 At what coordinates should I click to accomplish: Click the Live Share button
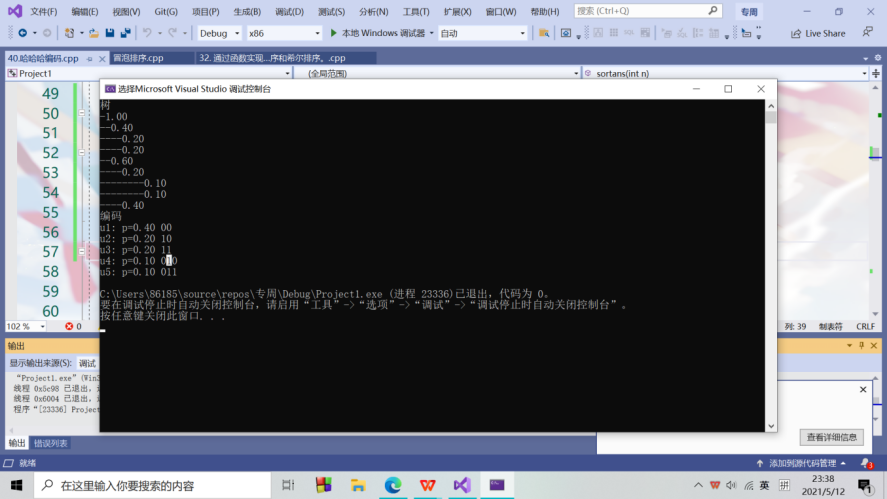pyautogui.click(x=818, y=33)
